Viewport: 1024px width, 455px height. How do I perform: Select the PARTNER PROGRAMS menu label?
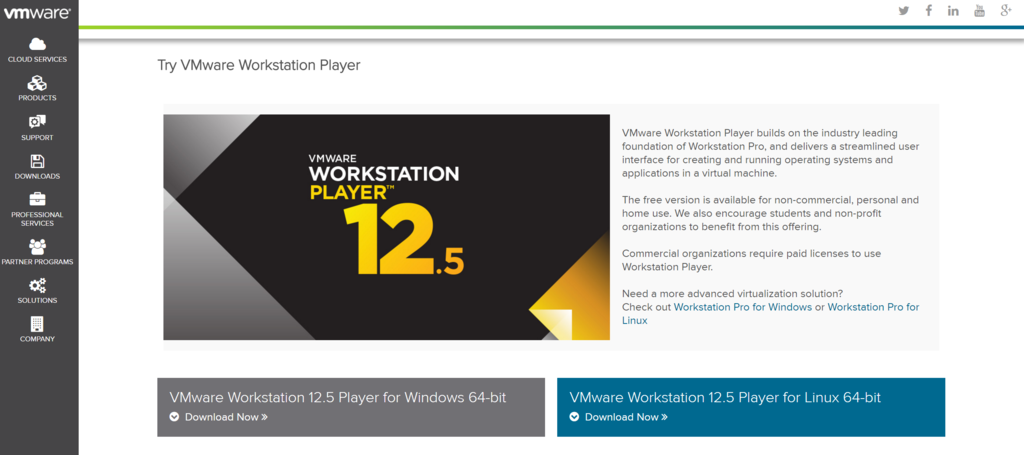[x=37, y=262]
